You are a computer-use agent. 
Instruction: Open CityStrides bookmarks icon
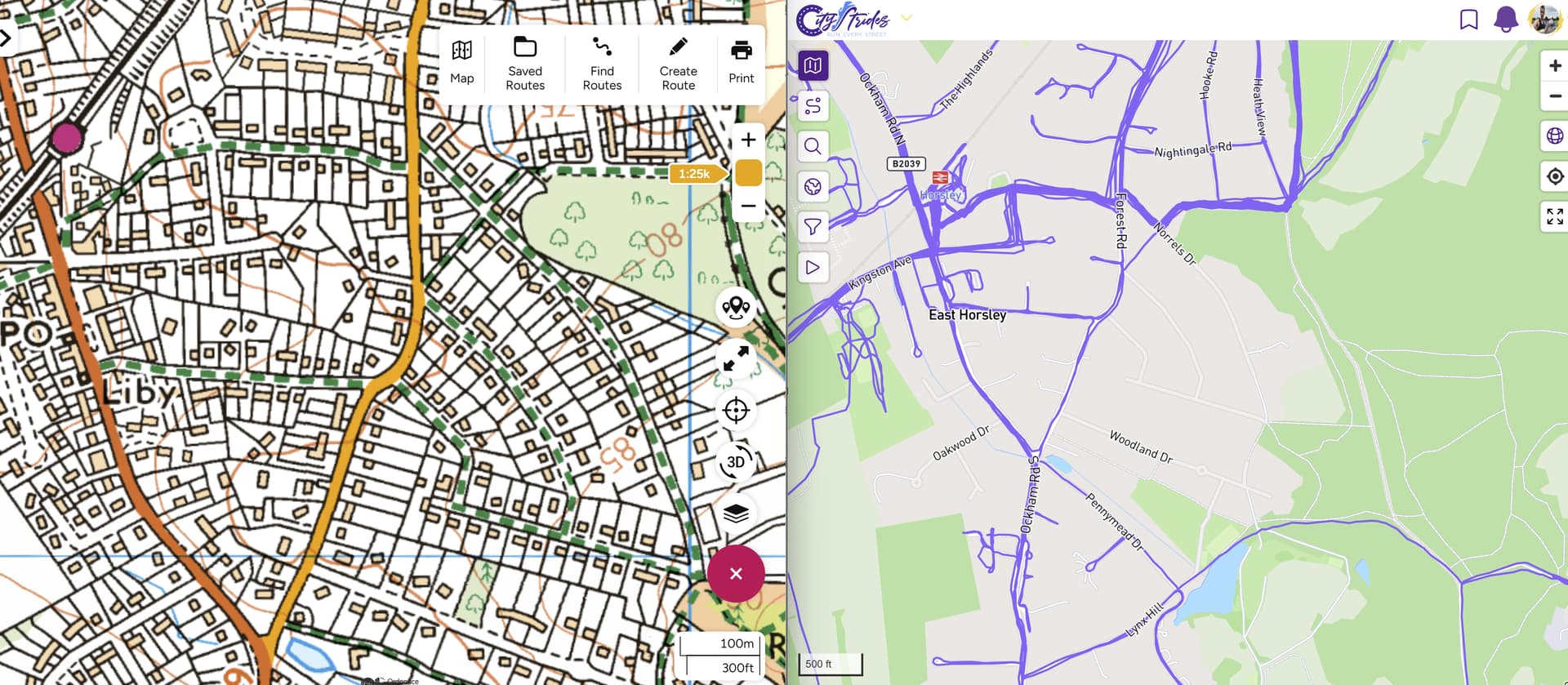(1468, 20)
